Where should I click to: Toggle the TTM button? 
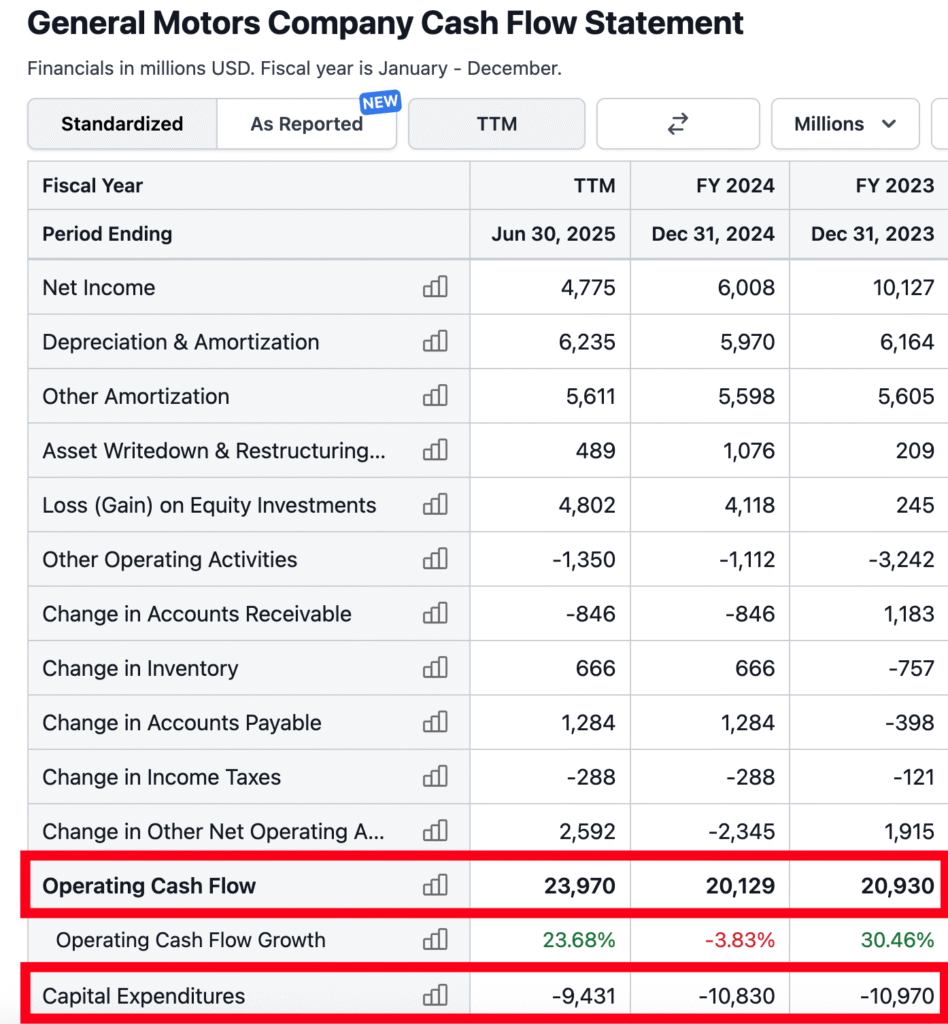click(x=497, y=124)
